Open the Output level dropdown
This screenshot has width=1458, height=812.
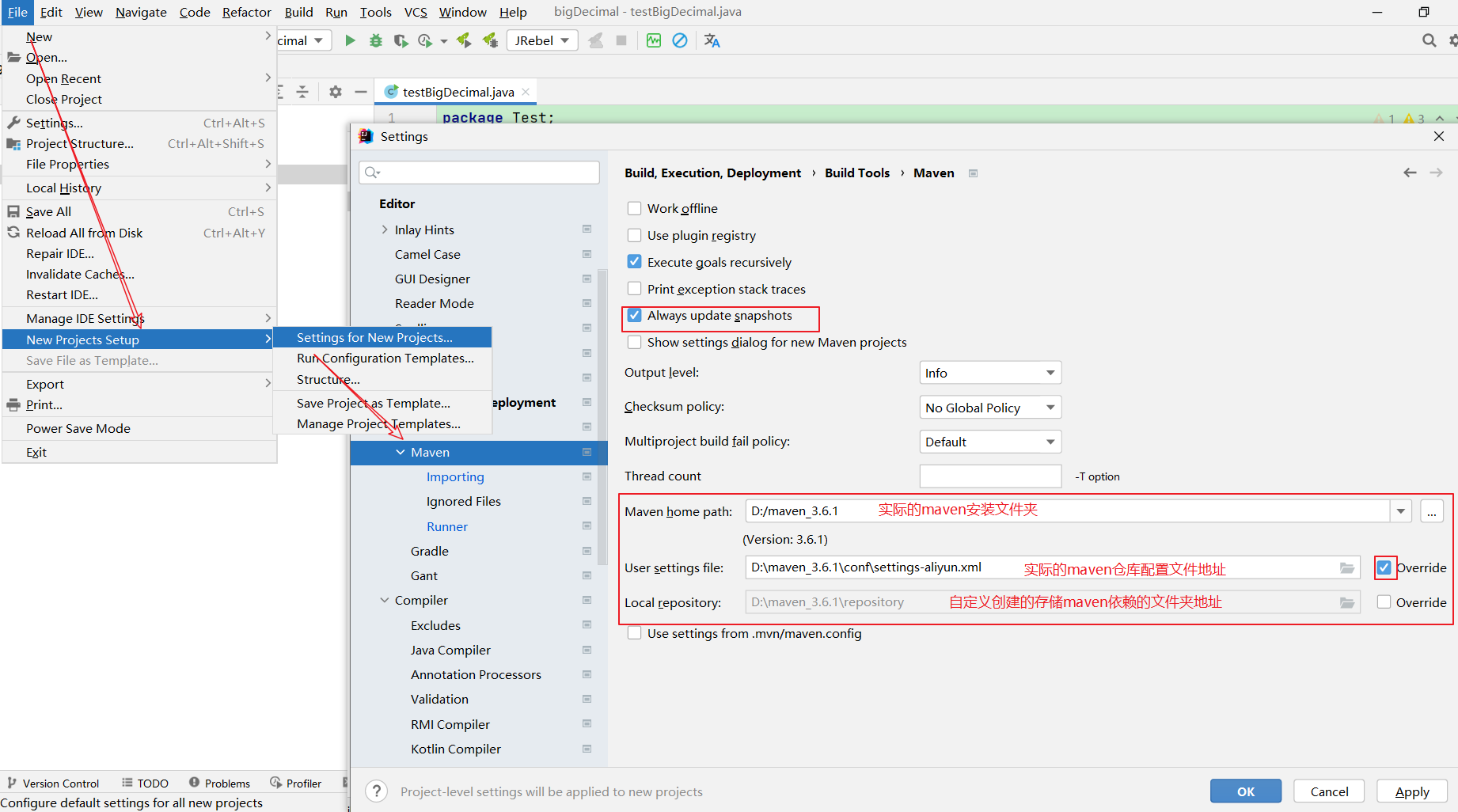(x=990, y=373)
